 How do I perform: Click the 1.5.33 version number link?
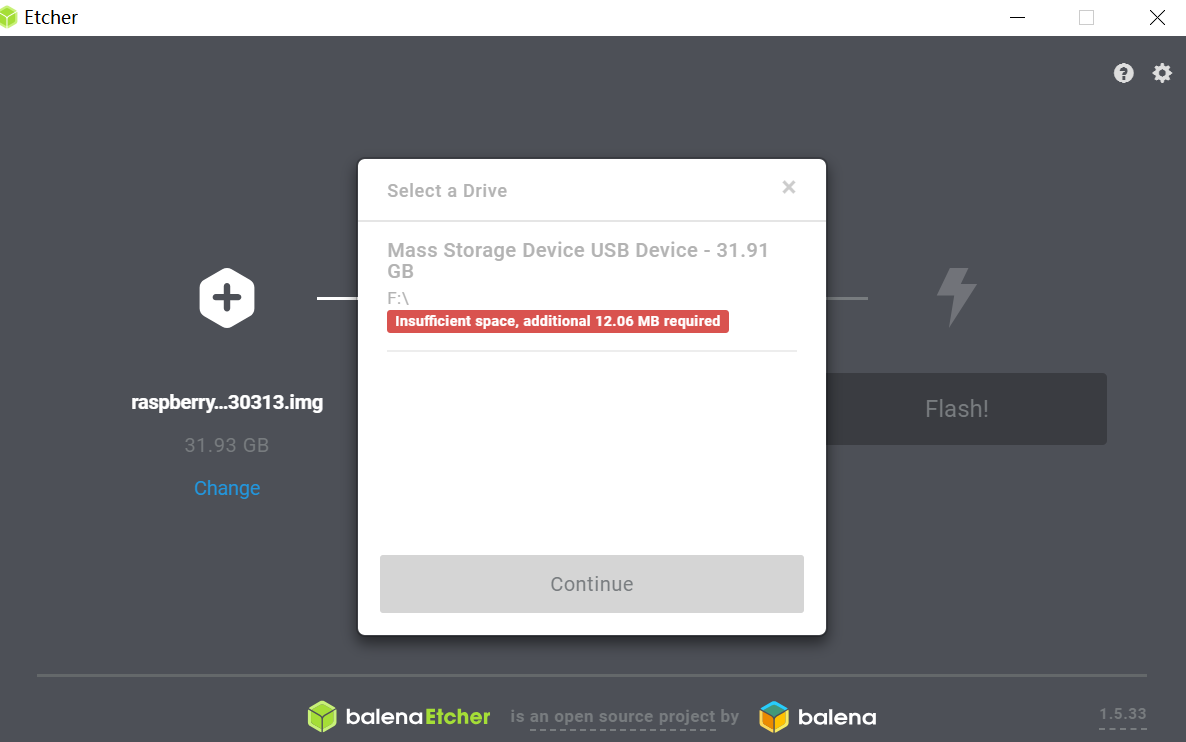click(x=1122, y=714)
